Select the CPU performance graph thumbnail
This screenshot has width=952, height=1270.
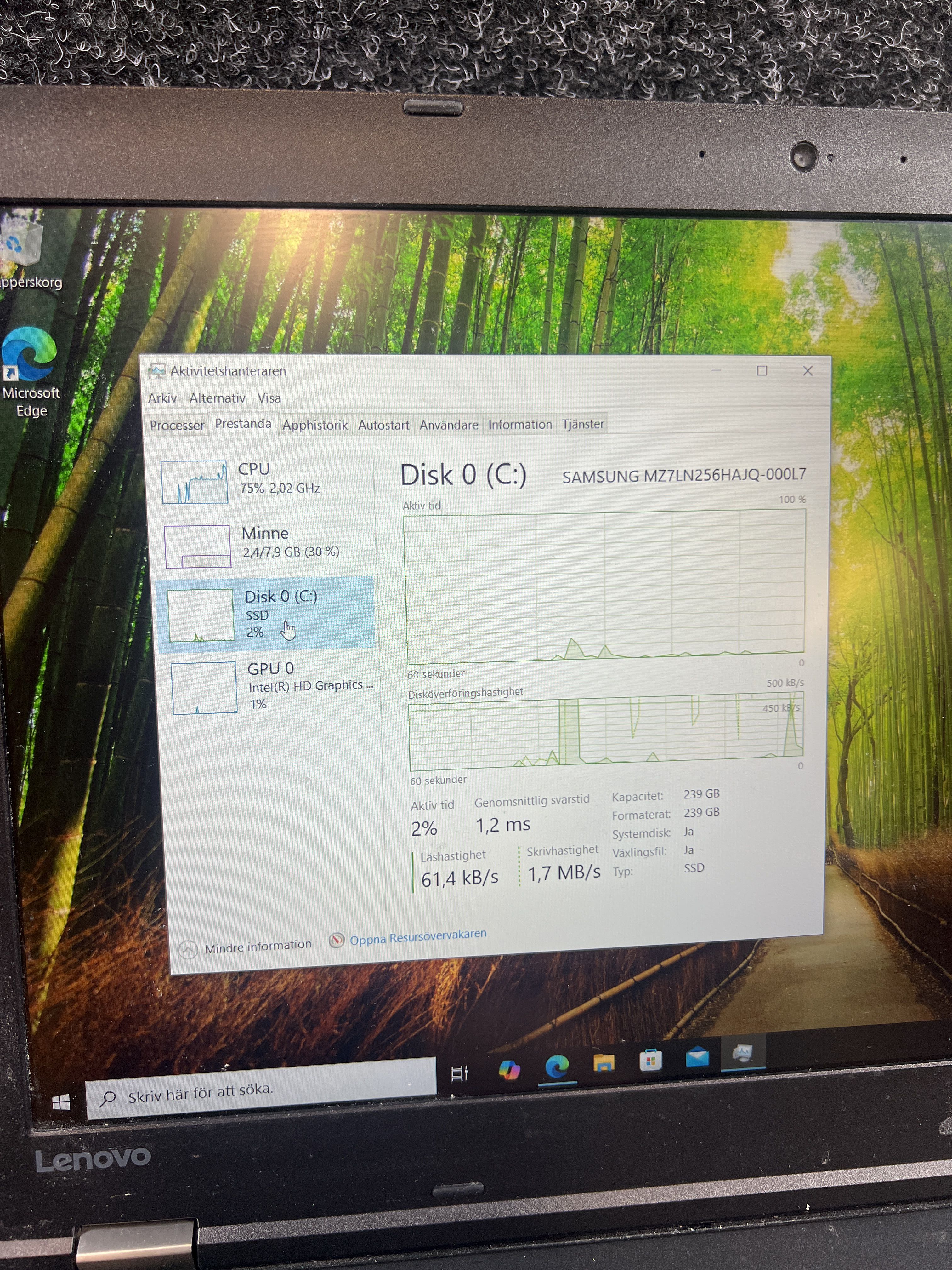(x=195, y=482)
